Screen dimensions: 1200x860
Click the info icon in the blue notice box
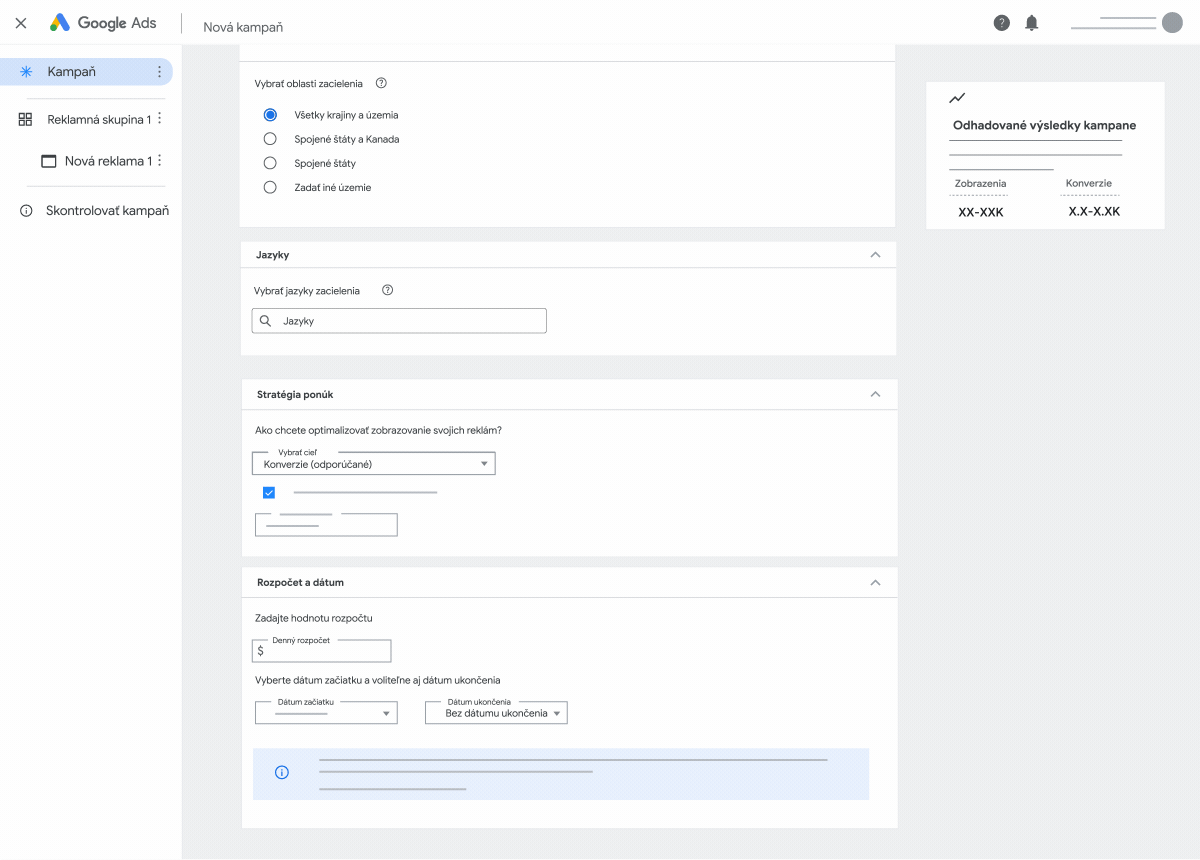tap(282, 773)
